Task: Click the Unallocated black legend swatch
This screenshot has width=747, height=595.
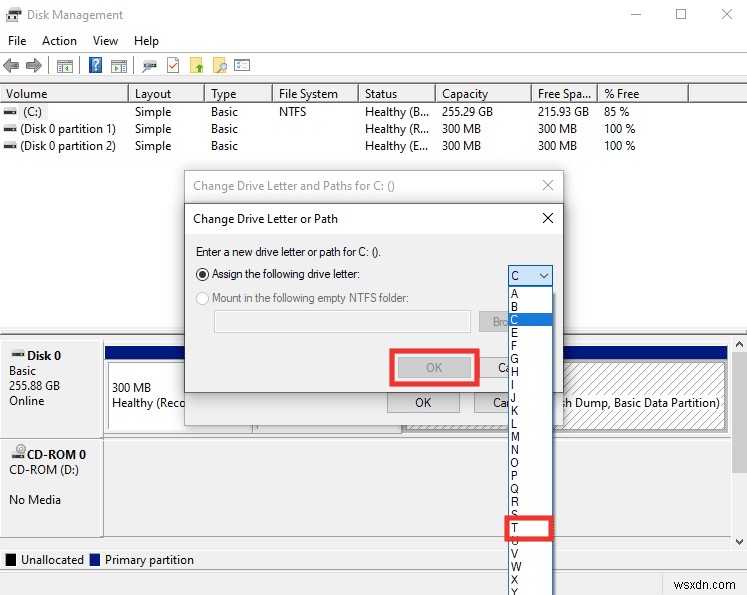Action: [10, 560]
